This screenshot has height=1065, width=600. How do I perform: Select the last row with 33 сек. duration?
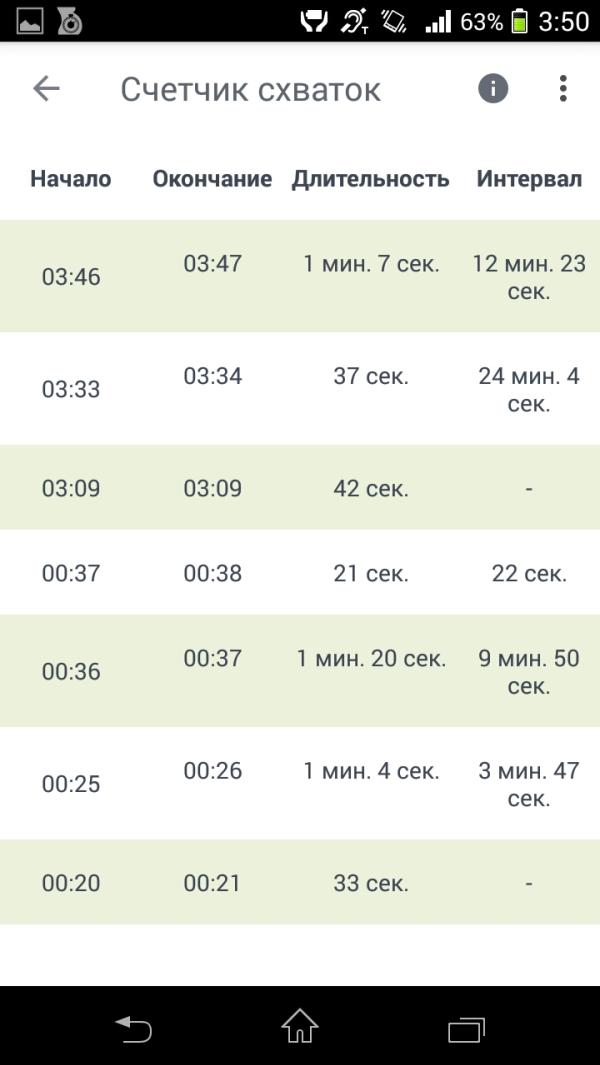point(300,882)
